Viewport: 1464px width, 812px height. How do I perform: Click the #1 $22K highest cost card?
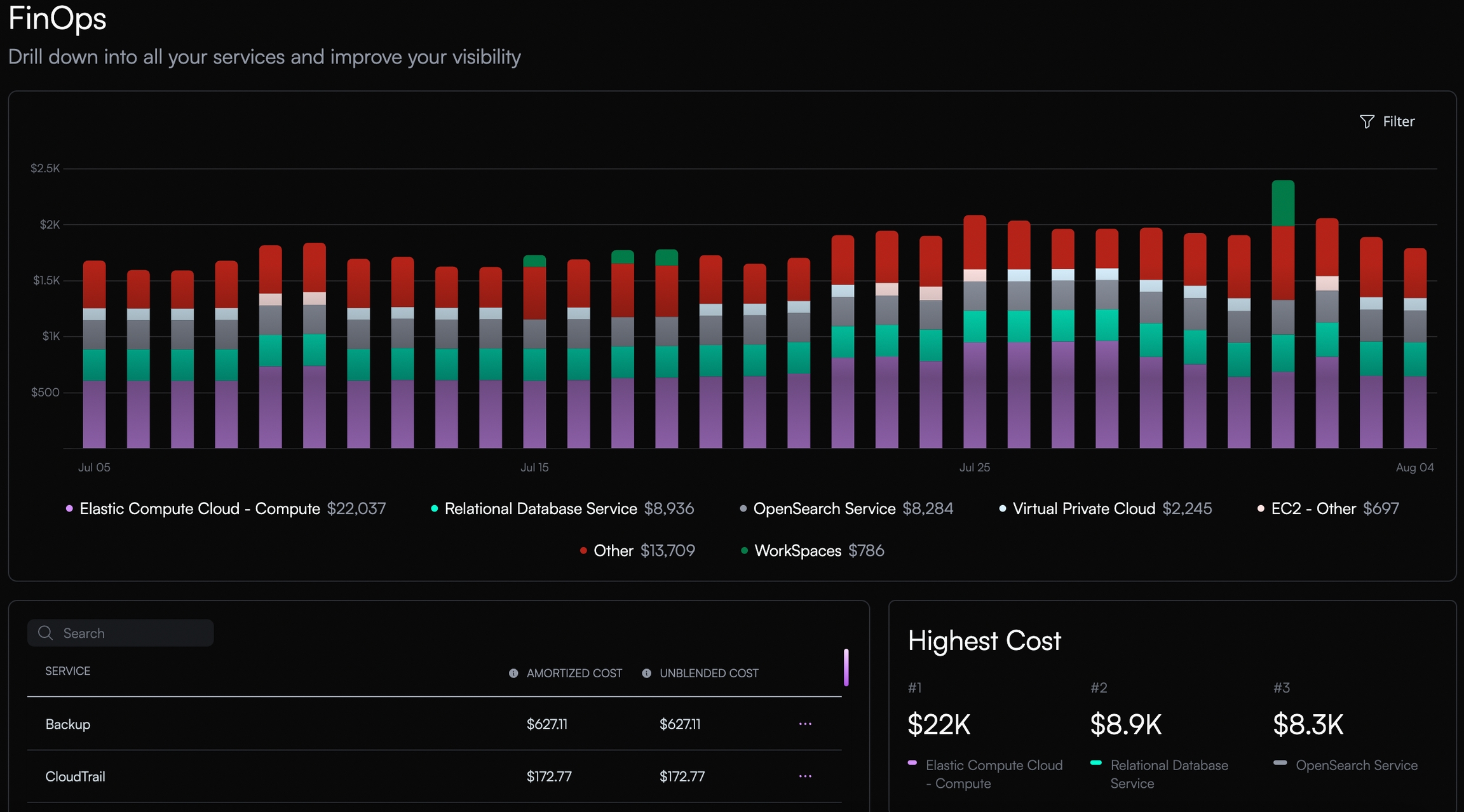(x=939, y=725)
